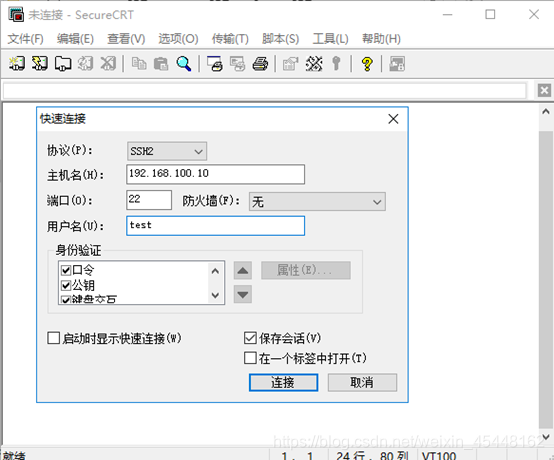Close the gray bar below the toolbar
Image resolution: width=554 pixels, height=460 pixels.
pyautogui.click(x=544, y=90)
